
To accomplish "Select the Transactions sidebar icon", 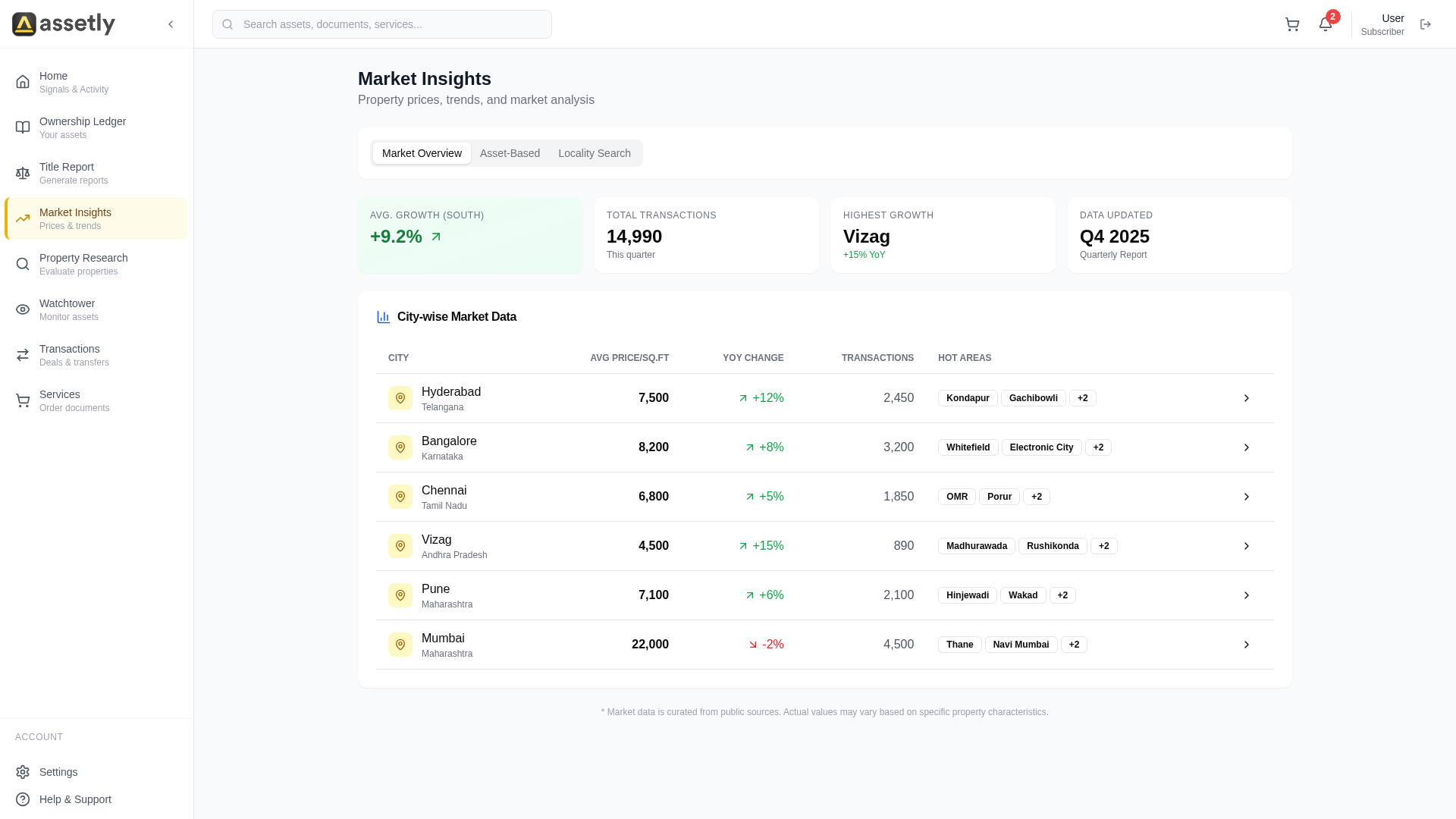I will click(23, 355).
